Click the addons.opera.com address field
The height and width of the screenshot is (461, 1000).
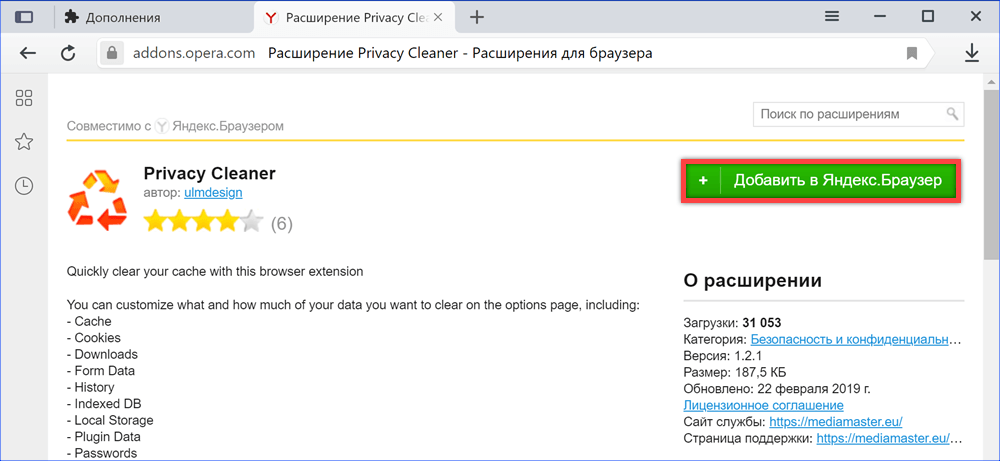point(194,53)
